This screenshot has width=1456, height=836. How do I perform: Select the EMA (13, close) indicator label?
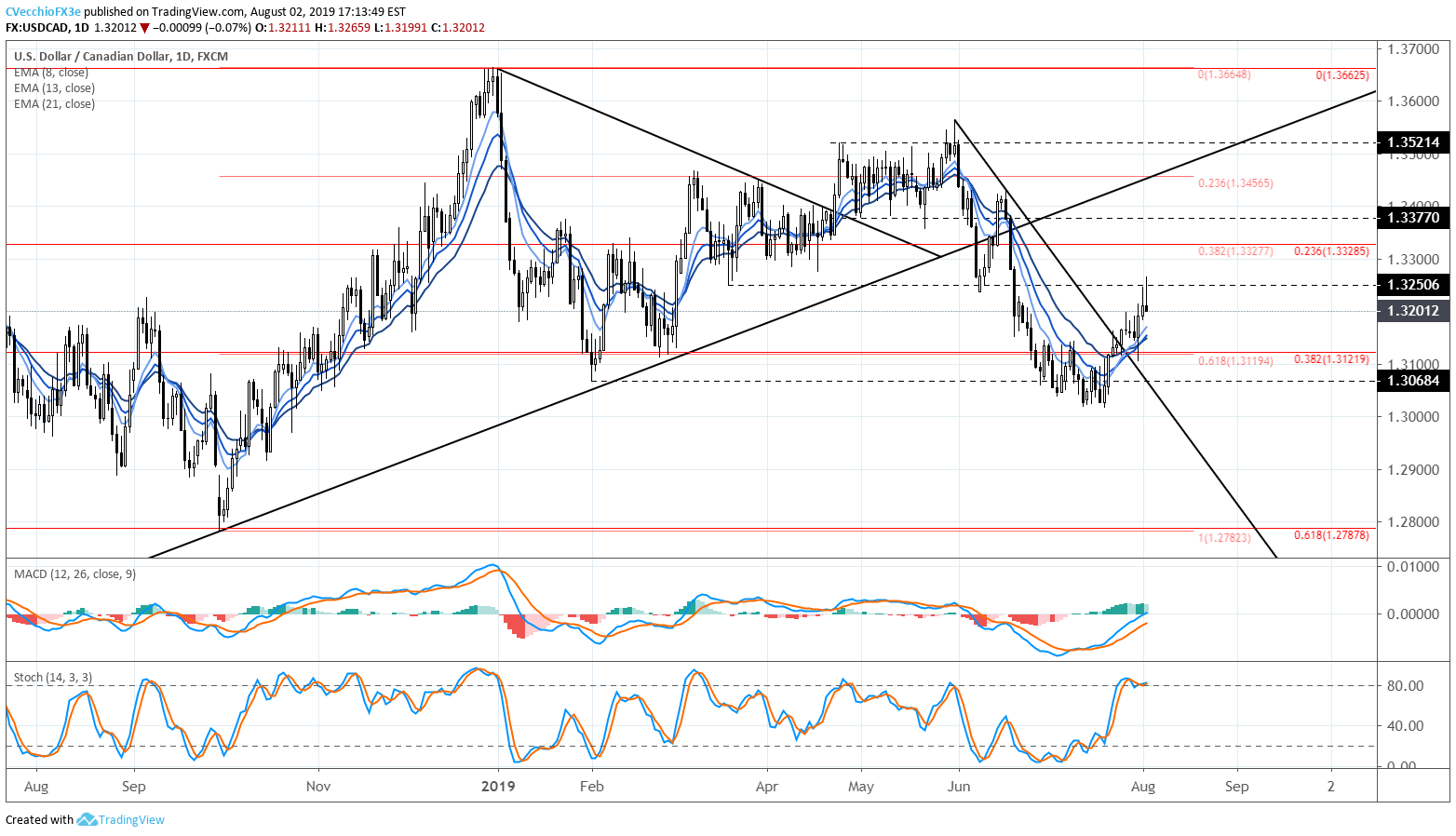(x=54, y=88)
